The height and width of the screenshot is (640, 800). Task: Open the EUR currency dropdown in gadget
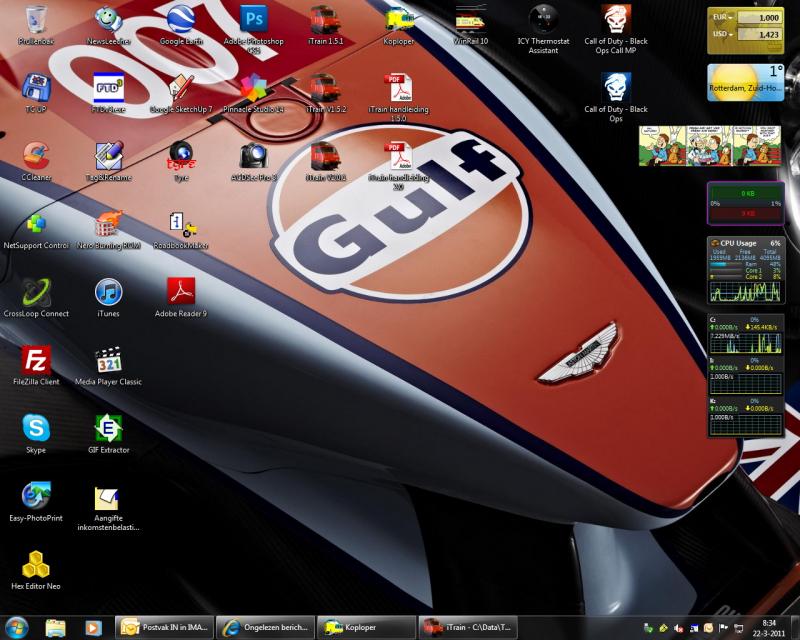click(722, 17)
